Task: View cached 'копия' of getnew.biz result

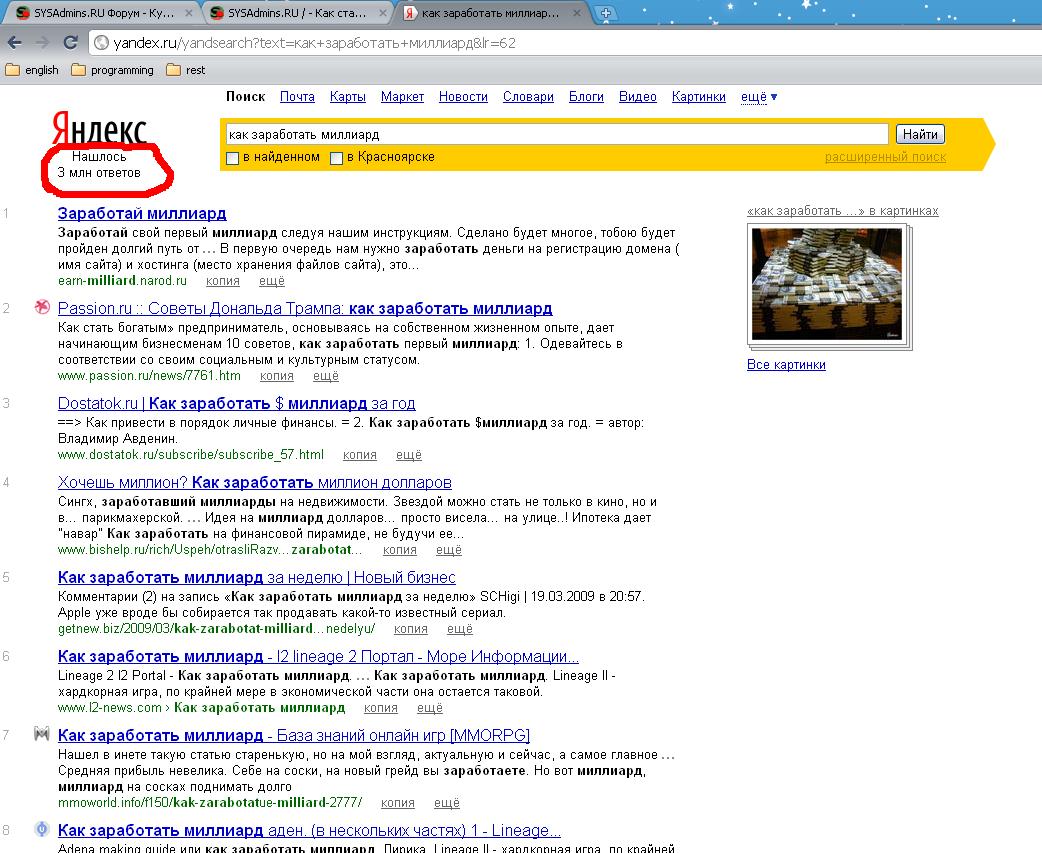Action: [x=411, y=629]
